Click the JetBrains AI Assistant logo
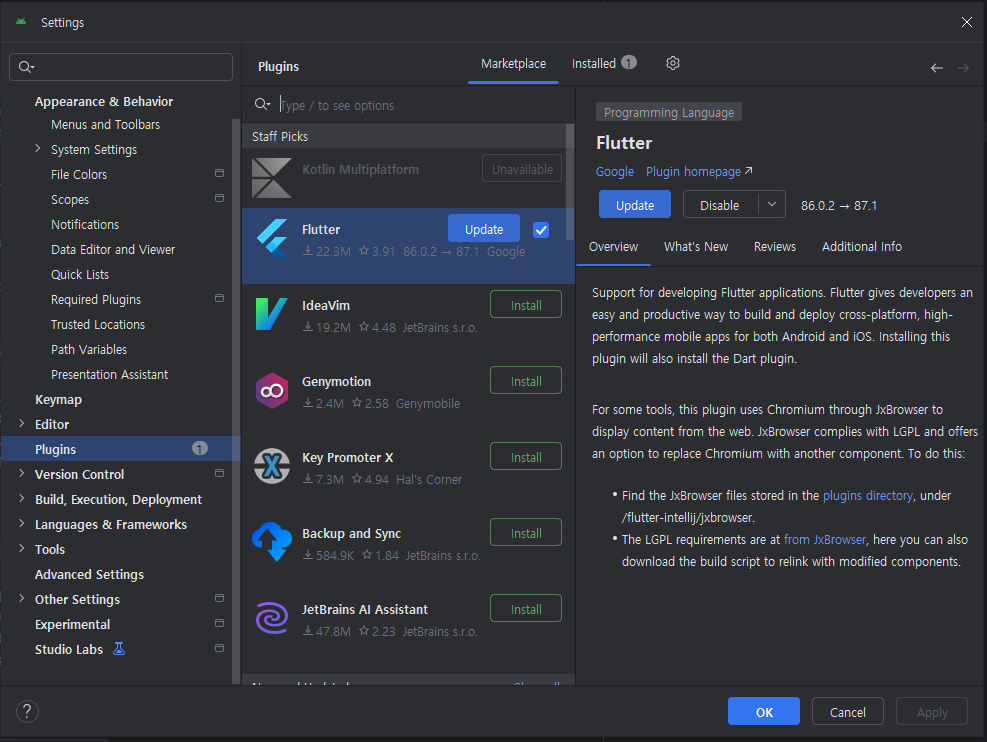 272,618
